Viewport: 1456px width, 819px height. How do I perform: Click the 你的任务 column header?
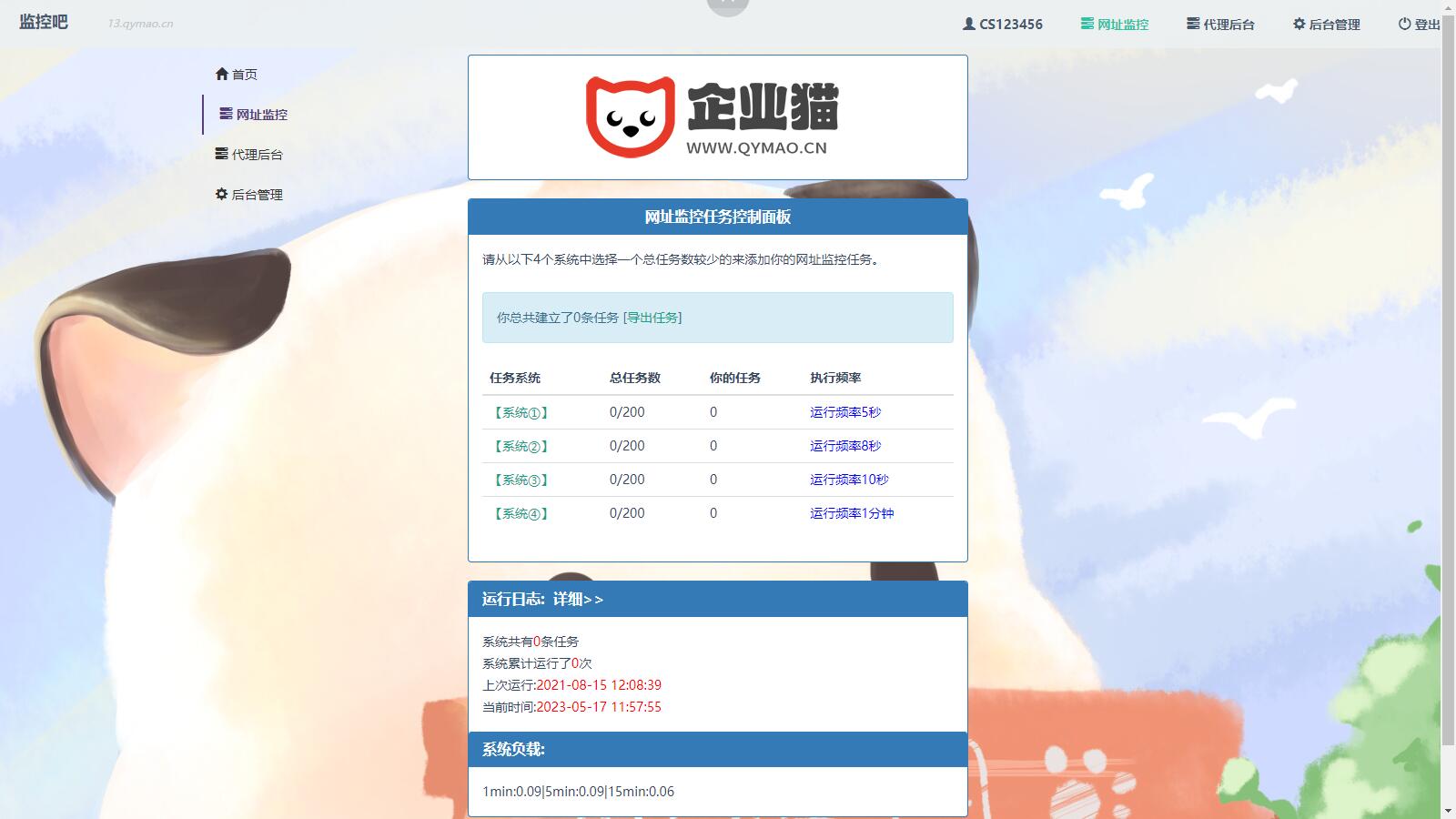(x=735, y=378)
